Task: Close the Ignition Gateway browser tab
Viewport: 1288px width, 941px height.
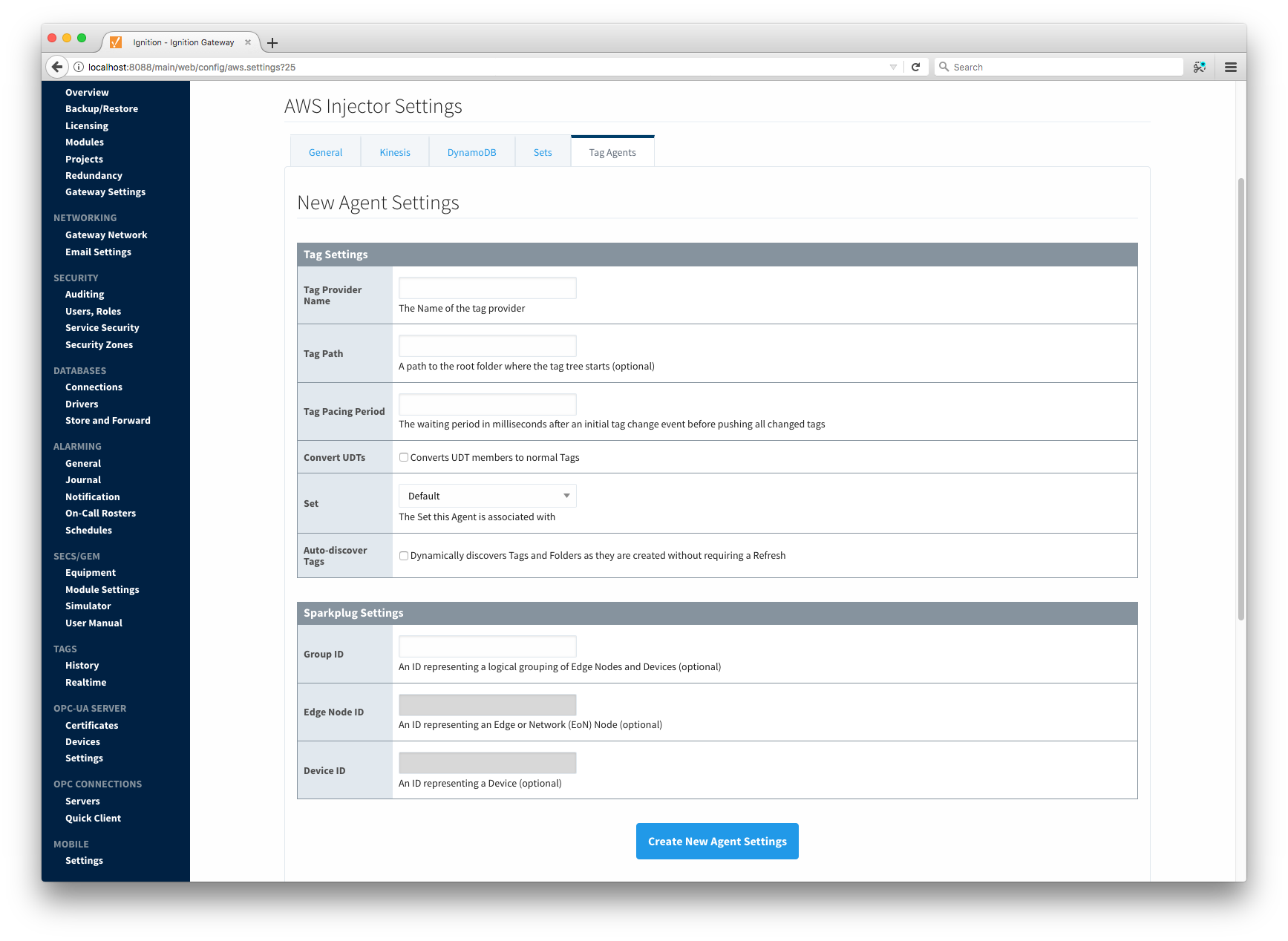Action: click(x=248, y=42)
